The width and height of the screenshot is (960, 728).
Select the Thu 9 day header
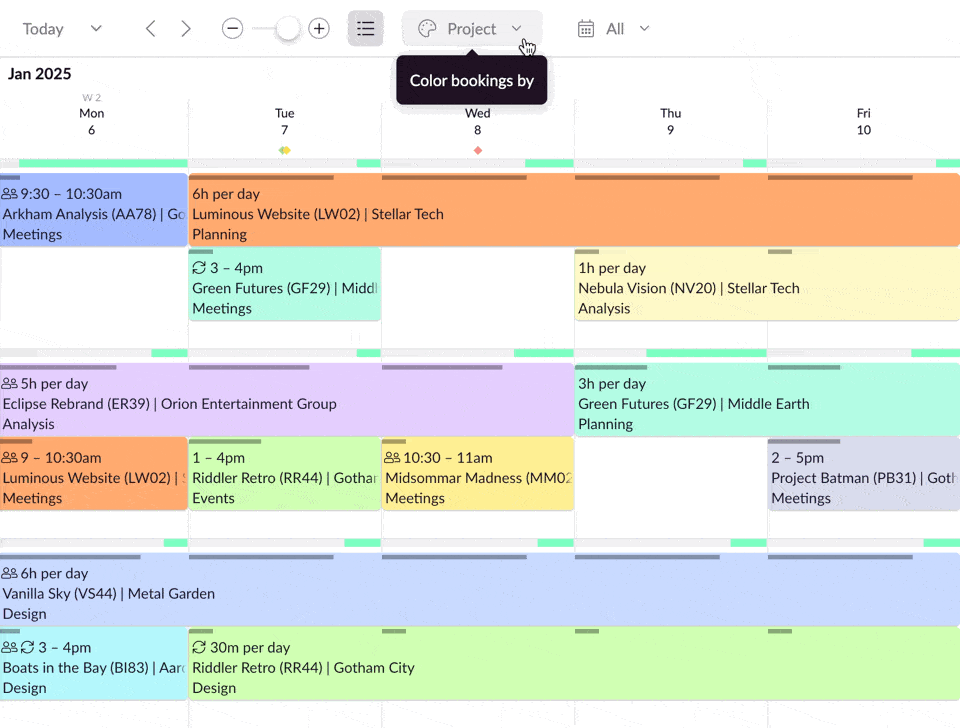pos(670,121)
